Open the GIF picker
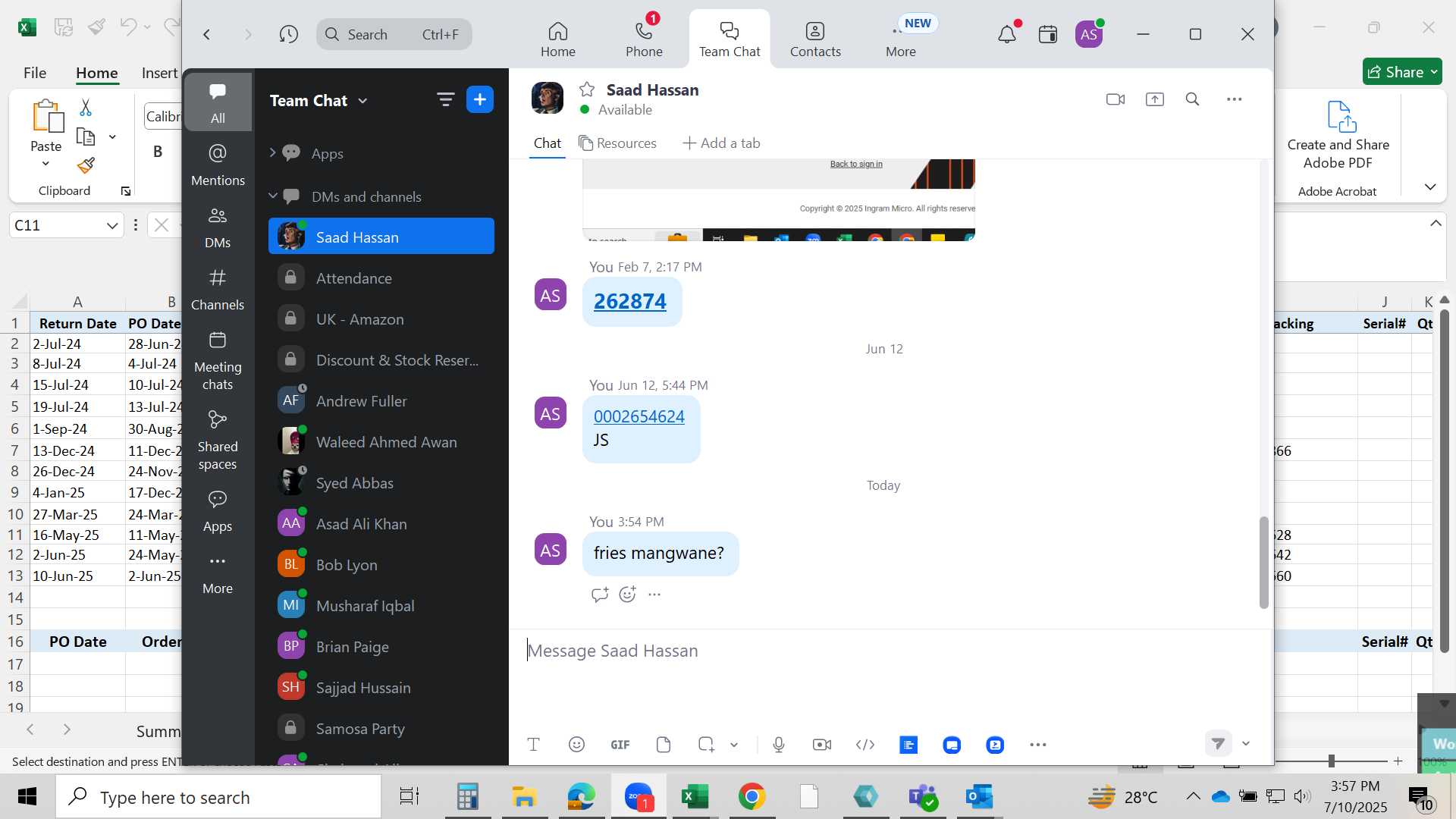Viewport: 1456px width, 819px height. click(620, 745)
